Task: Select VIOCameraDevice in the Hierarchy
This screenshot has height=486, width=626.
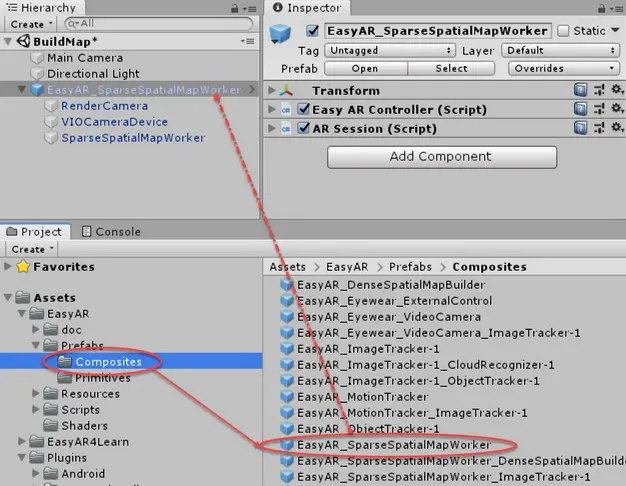Action: click(x=114, y=122)
